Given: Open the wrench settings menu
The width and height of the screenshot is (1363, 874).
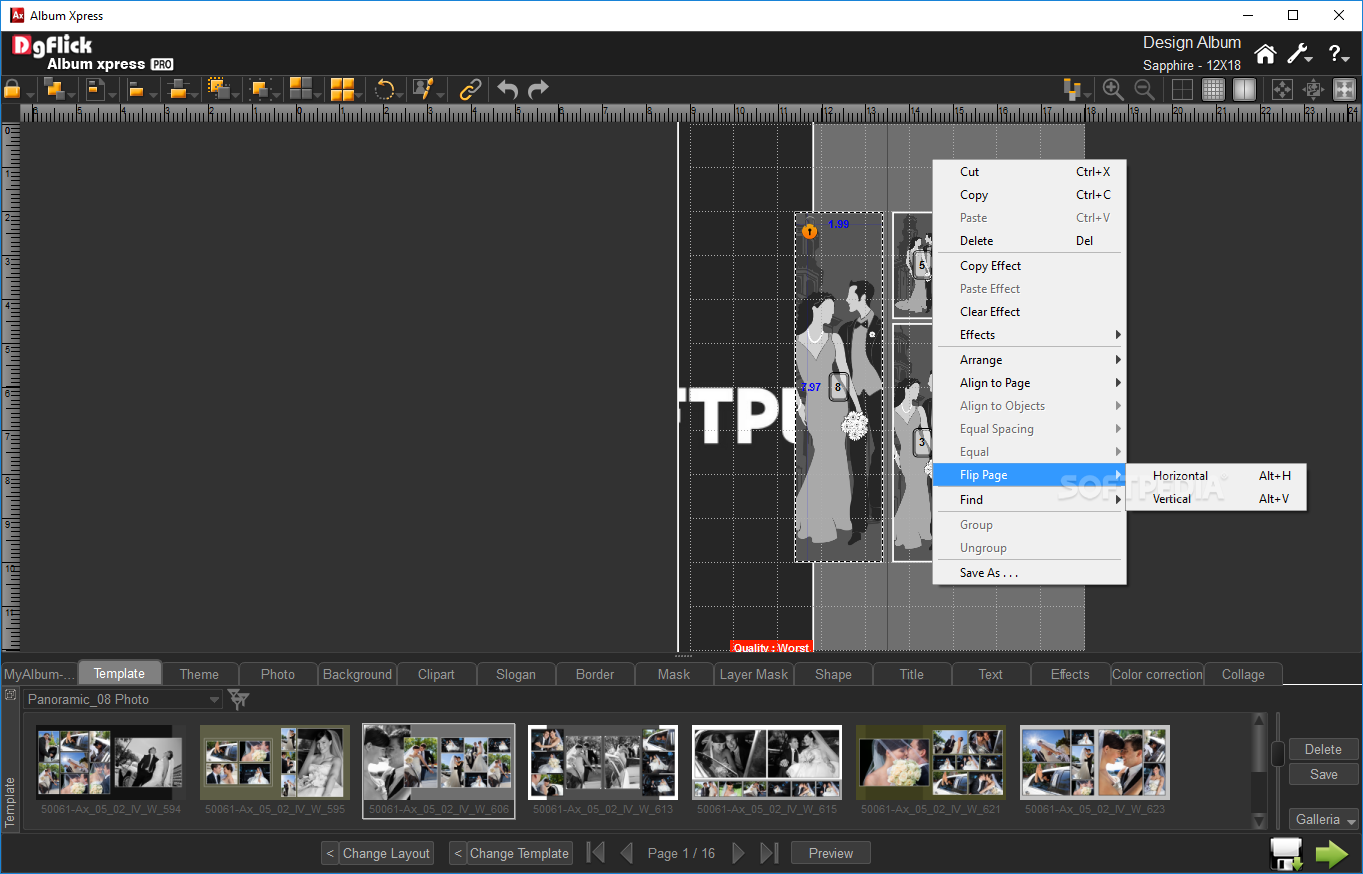Looking at the screenshot, I should click(1298, 54).
